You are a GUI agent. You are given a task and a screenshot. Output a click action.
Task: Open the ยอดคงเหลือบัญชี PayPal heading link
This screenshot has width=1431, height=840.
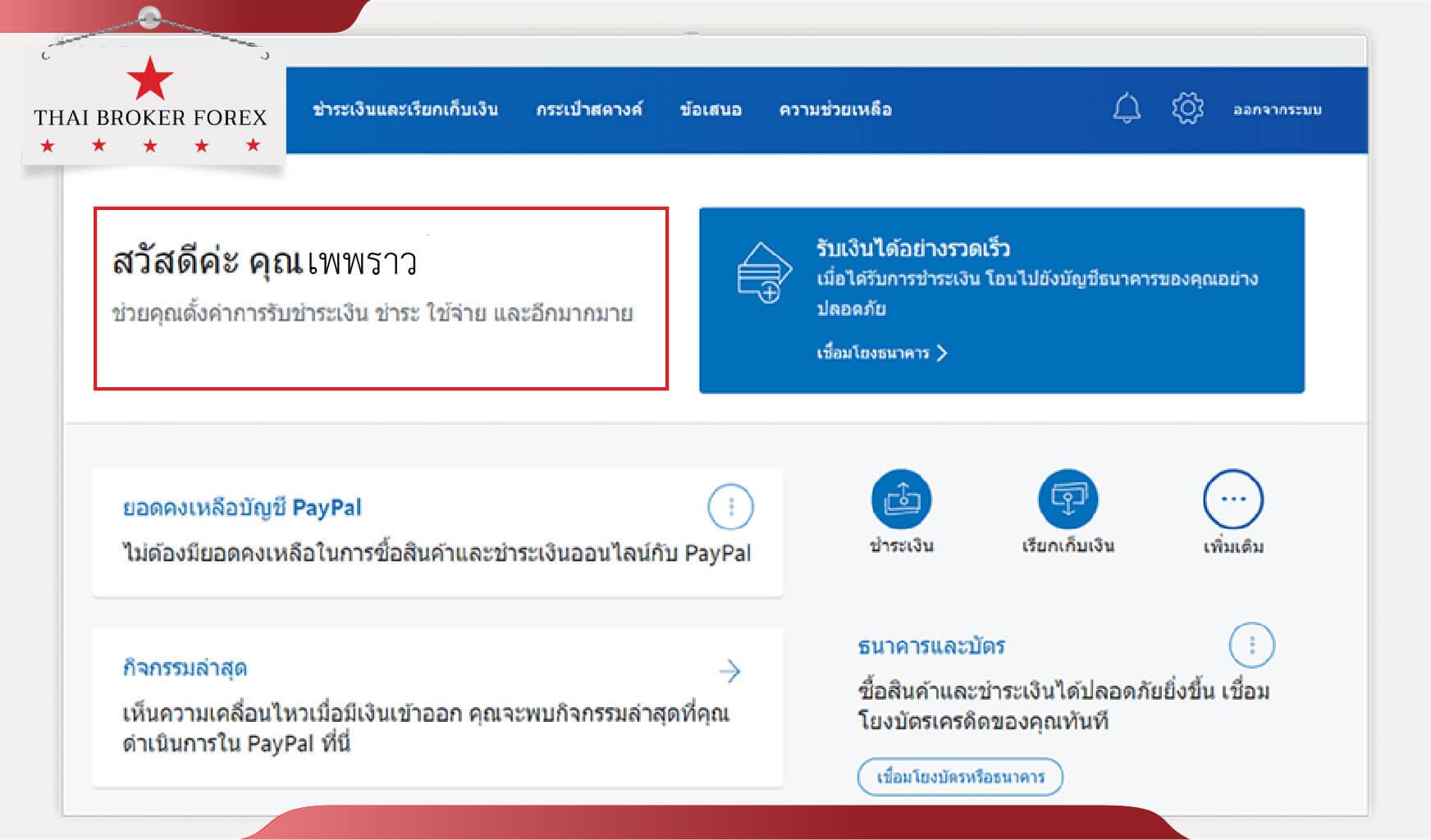[x=242, y=508]
